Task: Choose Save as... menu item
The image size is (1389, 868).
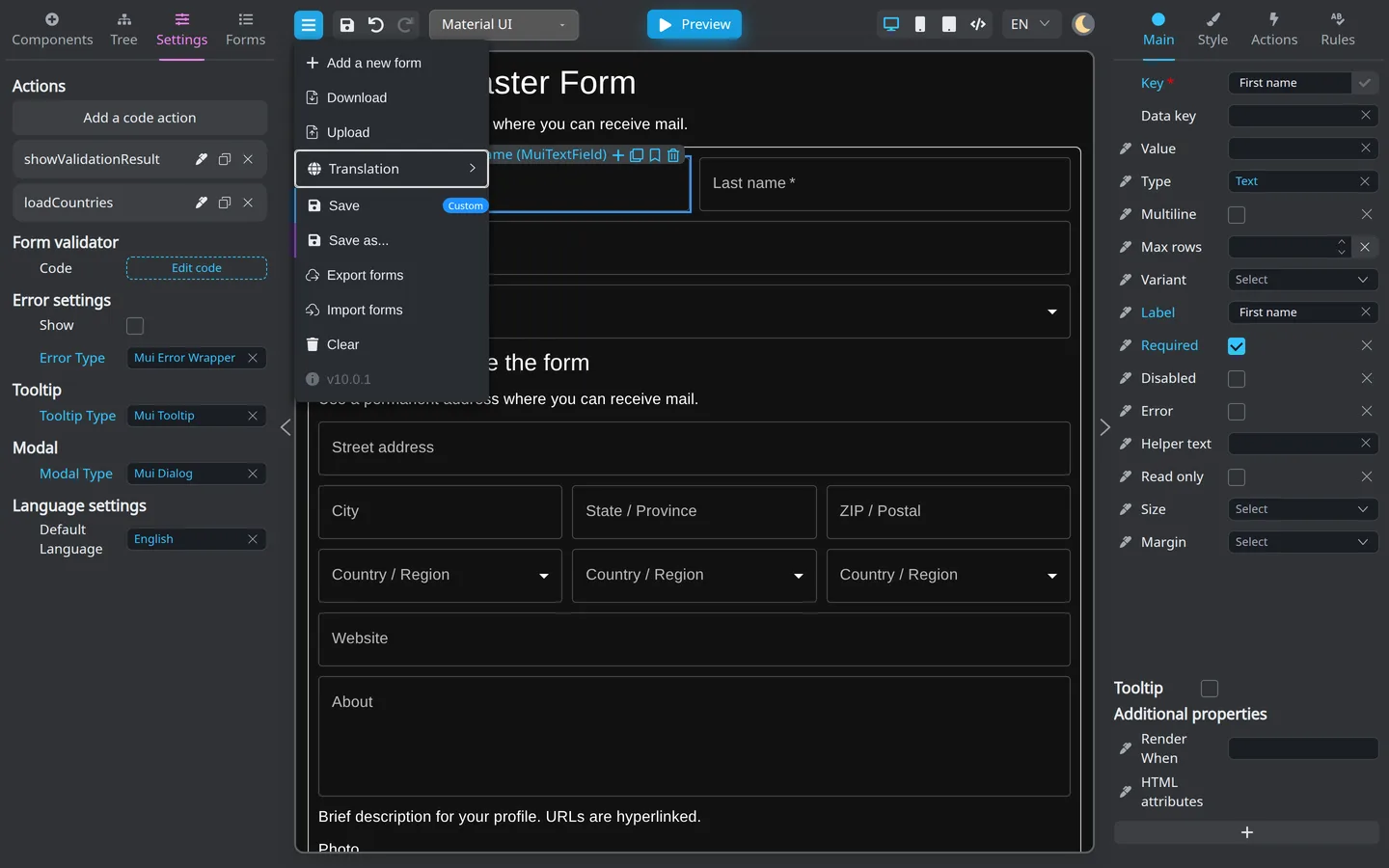Action: tap(392, 240)
